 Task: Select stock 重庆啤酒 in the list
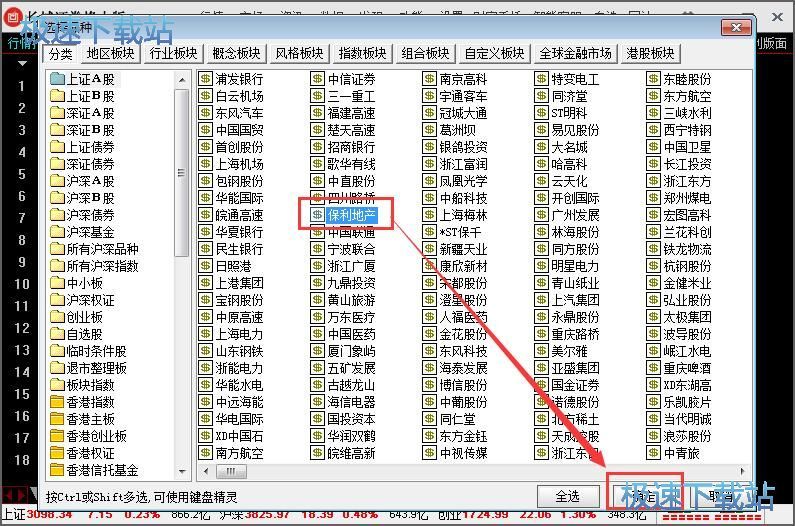[679, 368]
